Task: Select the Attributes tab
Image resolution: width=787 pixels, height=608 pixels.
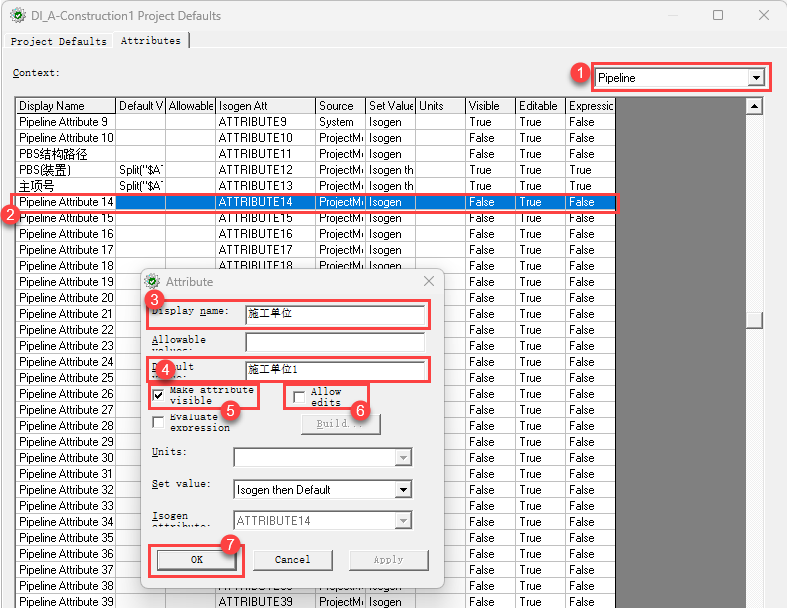Action: pos(151,41)
